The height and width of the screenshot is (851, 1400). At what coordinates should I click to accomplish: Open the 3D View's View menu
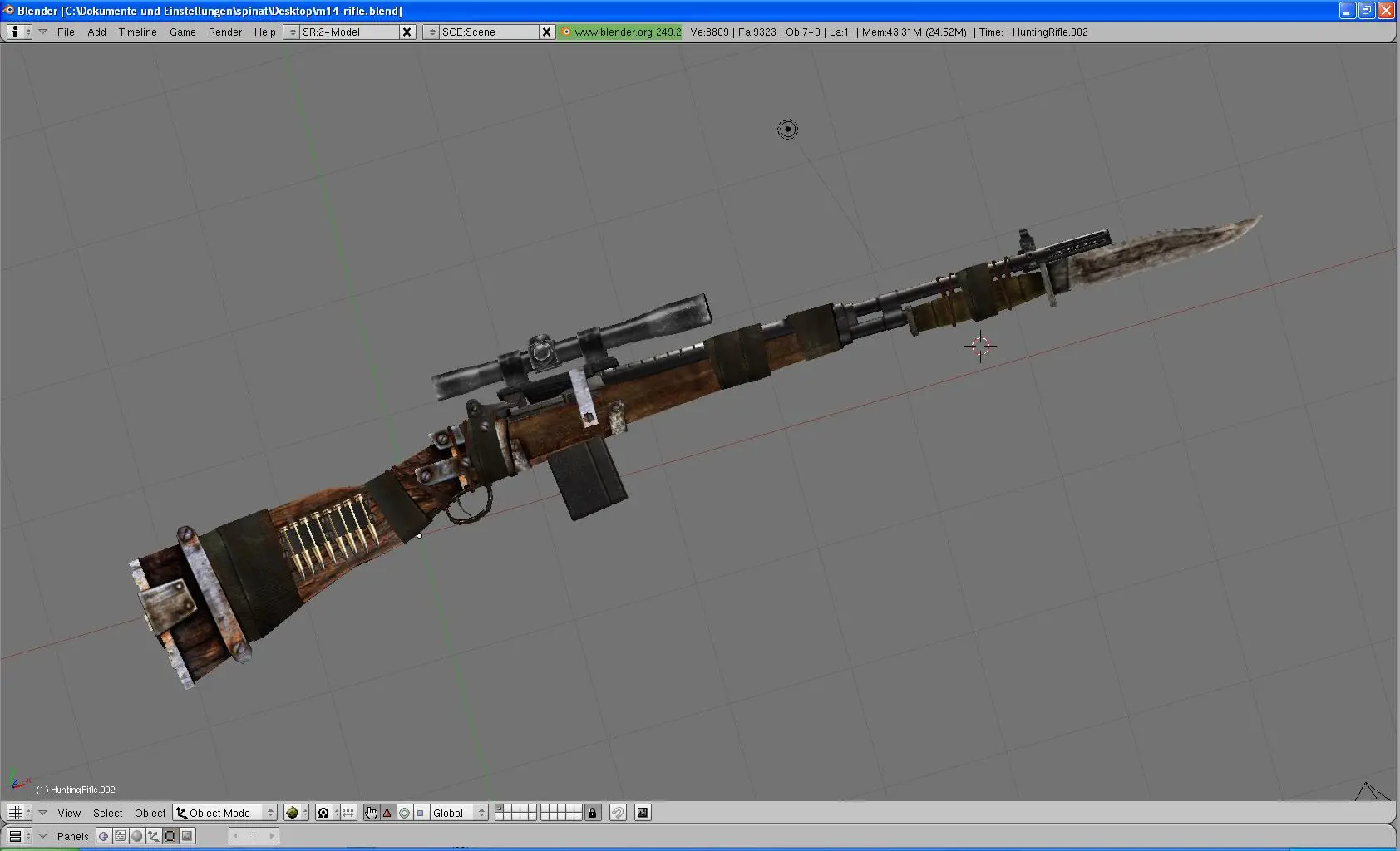(69, 813)
